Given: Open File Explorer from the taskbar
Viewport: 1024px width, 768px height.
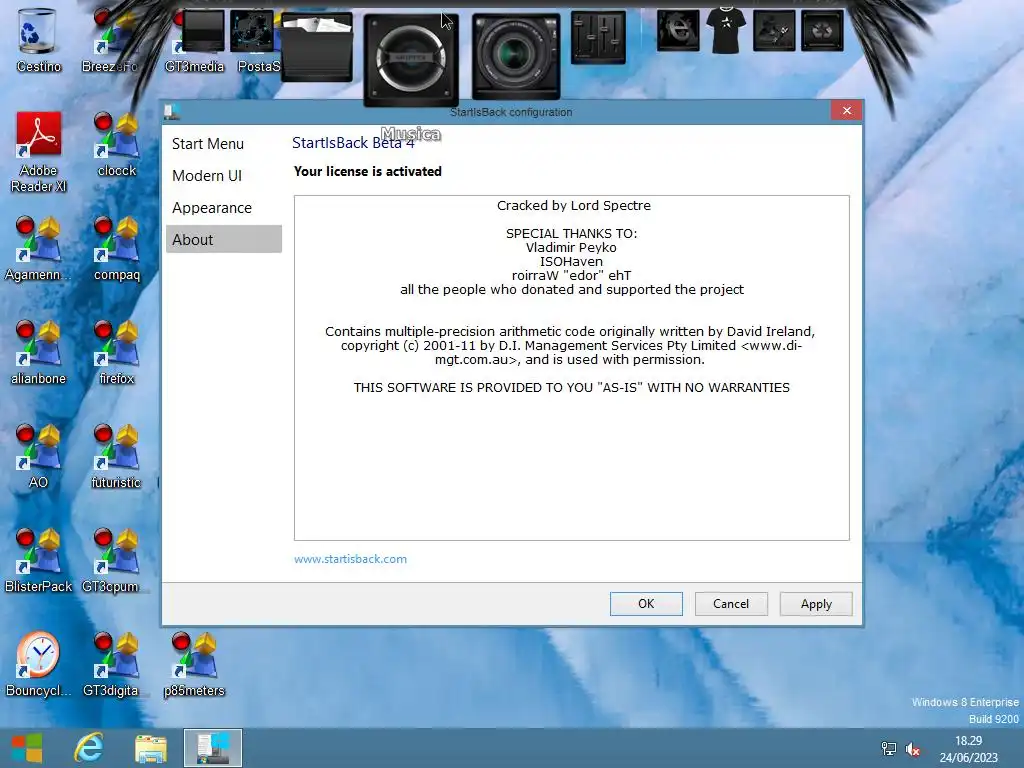Looking at the screenshot, I should click(x=151, y=748).
